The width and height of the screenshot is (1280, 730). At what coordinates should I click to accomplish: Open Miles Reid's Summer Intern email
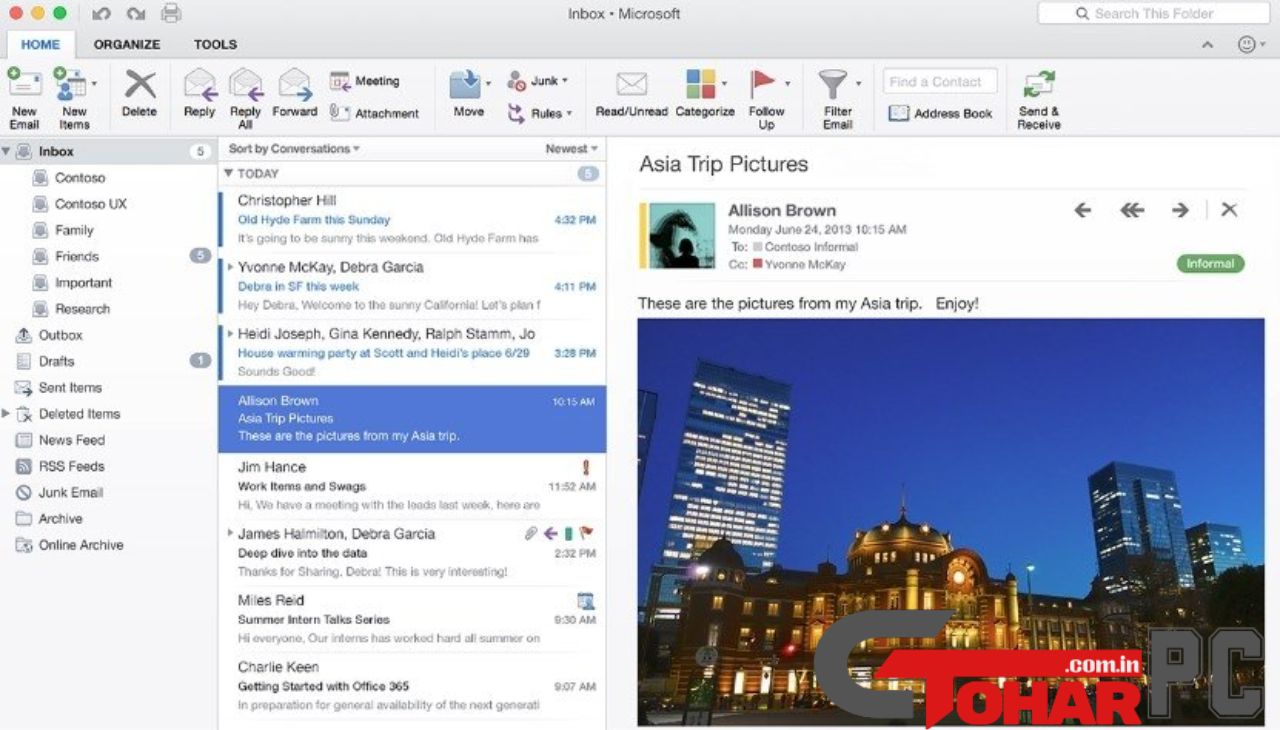412,620
